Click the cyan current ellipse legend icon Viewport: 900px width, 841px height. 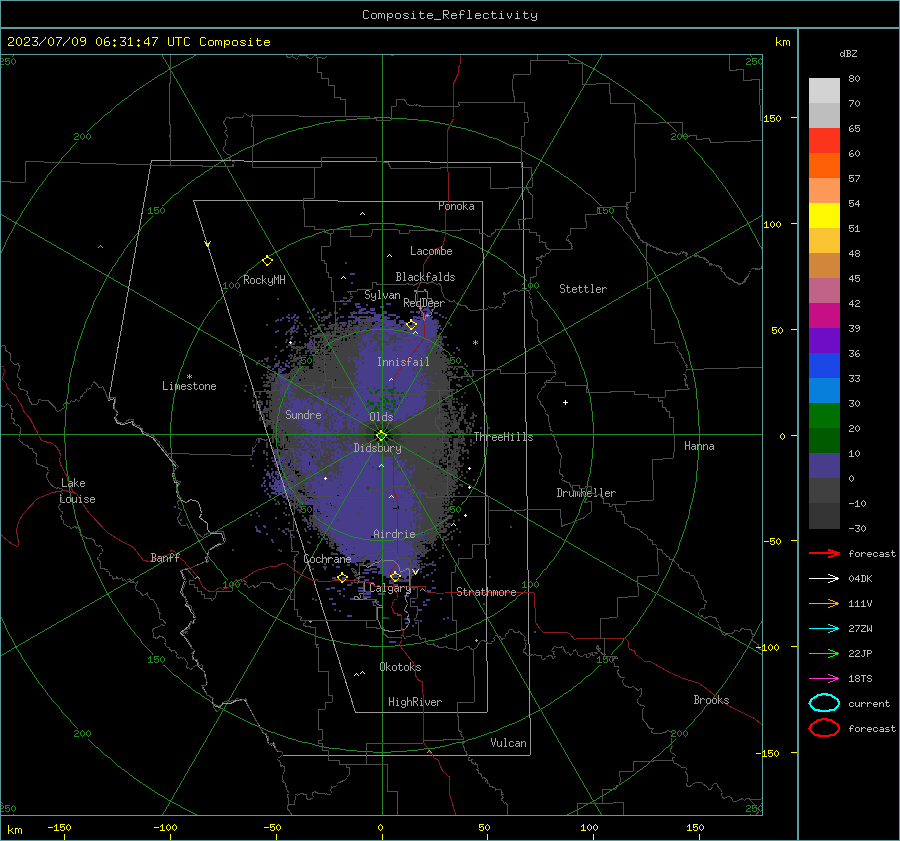pyautogui.click(x=824, y=703)
